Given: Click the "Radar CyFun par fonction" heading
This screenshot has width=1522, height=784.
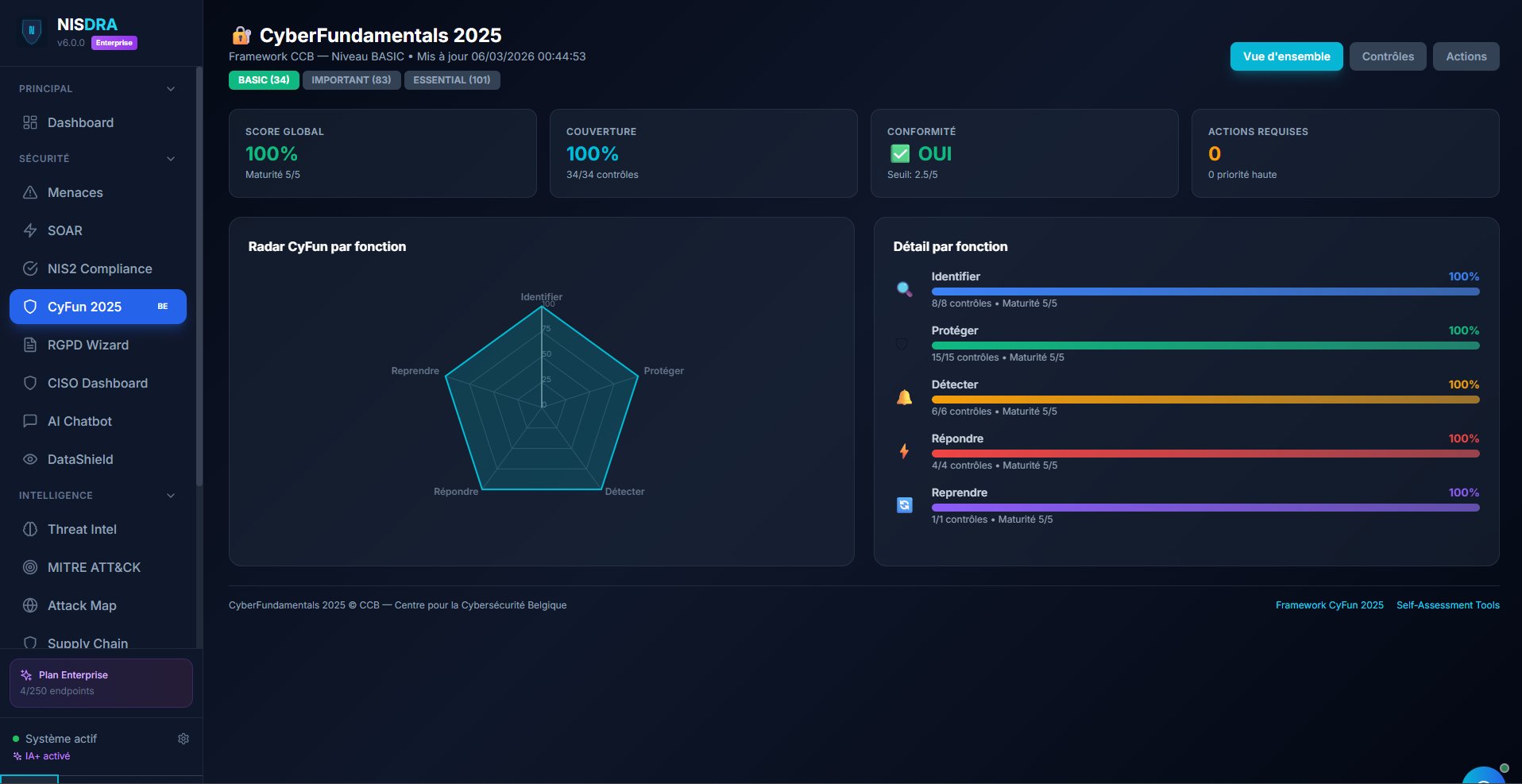Looking at the screenshot, I should pyautogui.click(x=327, y=247).
